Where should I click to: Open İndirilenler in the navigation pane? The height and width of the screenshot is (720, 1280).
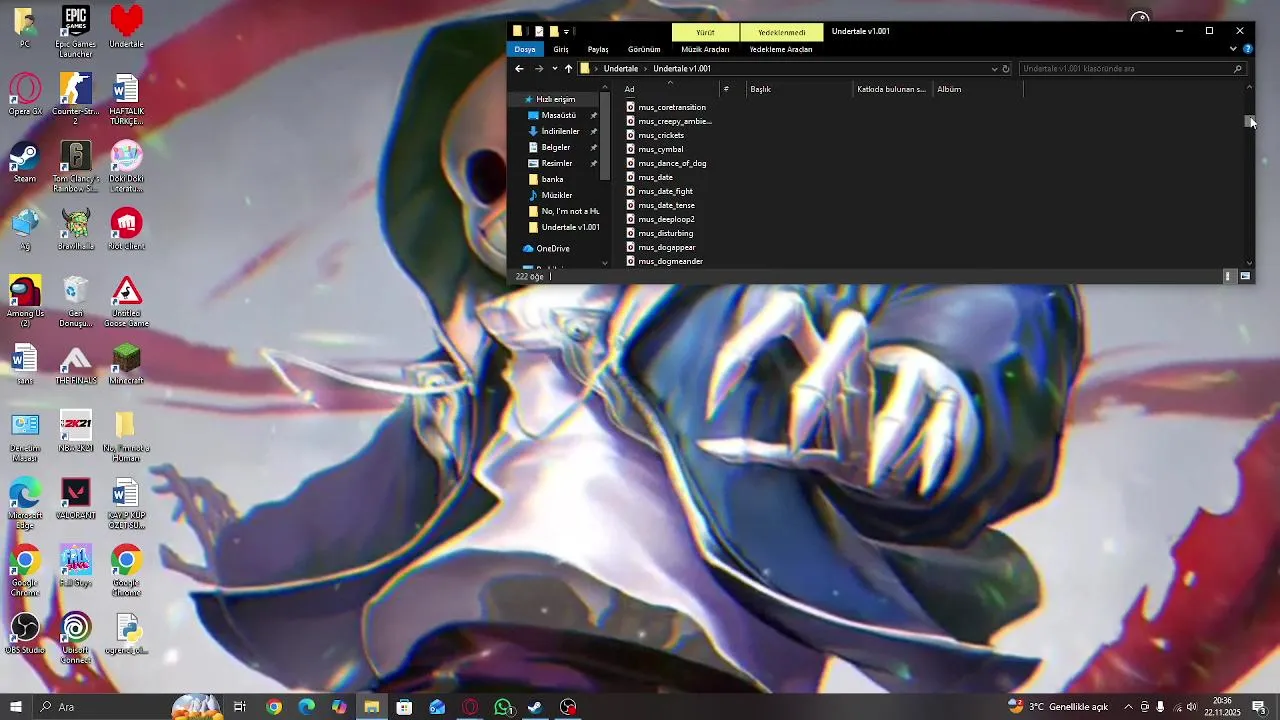tap(560, 131)
